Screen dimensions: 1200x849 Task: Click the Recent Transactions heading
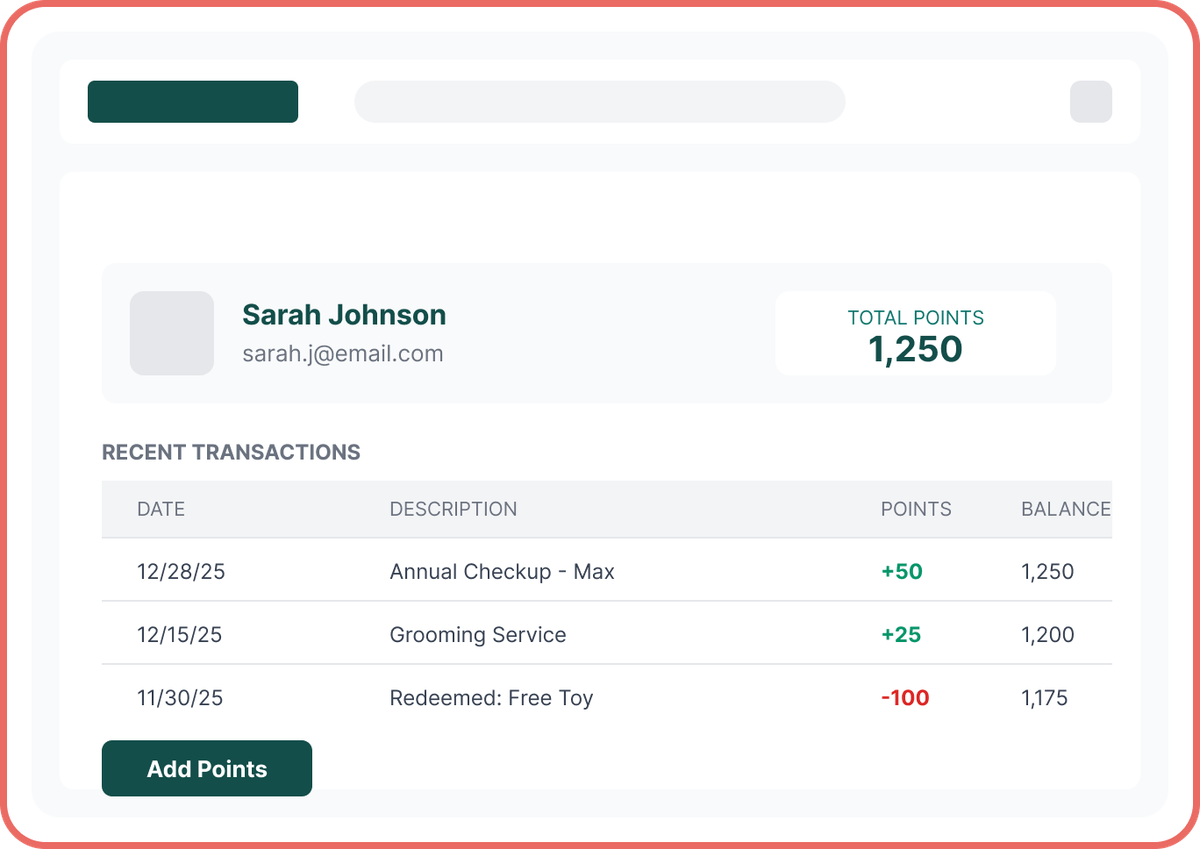(x=231, y=452)
